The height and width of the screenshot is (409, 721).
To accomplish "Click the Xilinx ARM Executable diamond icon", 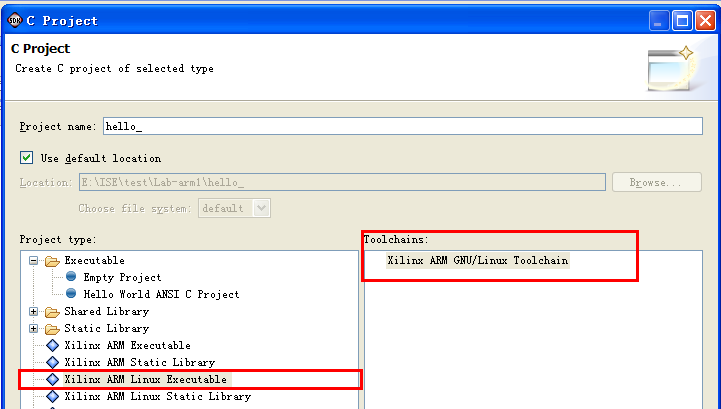I will point(53,346).
